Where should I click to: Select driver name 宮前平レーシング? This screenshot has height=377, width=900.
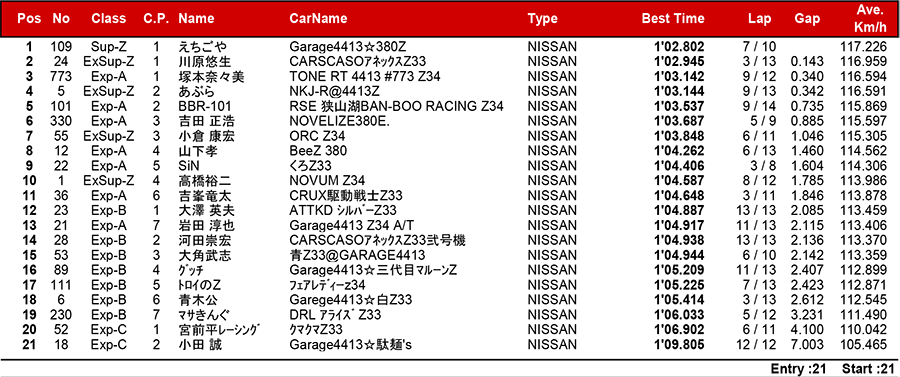click(x=219, y=331)
